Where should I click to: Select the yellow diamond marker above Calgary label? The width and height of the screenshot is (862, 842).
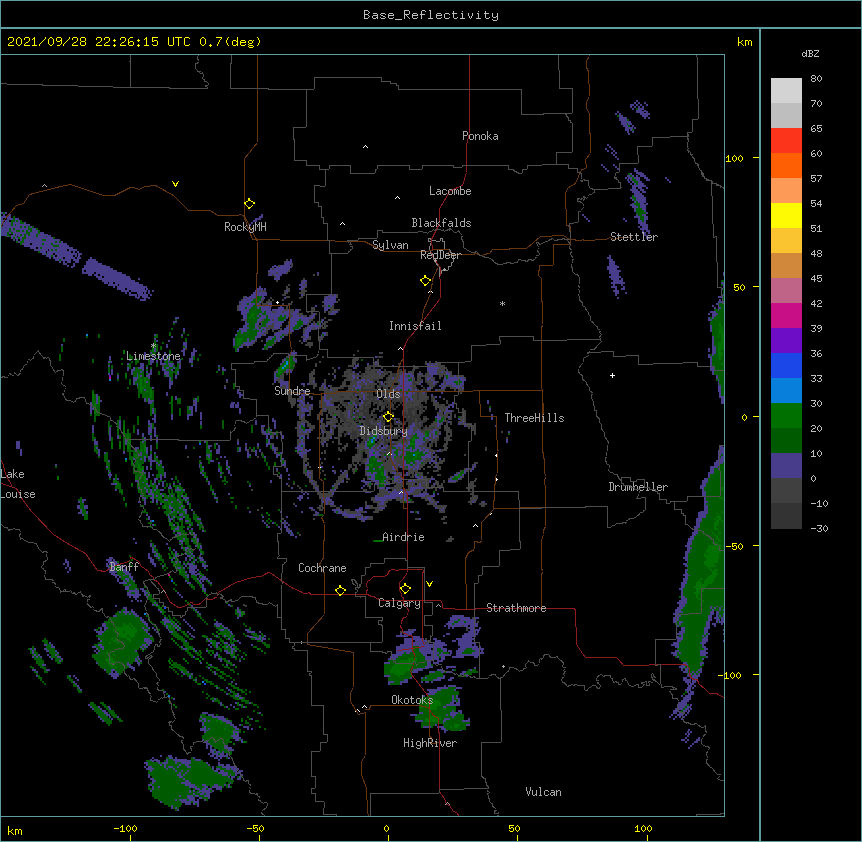click(405, 589)
